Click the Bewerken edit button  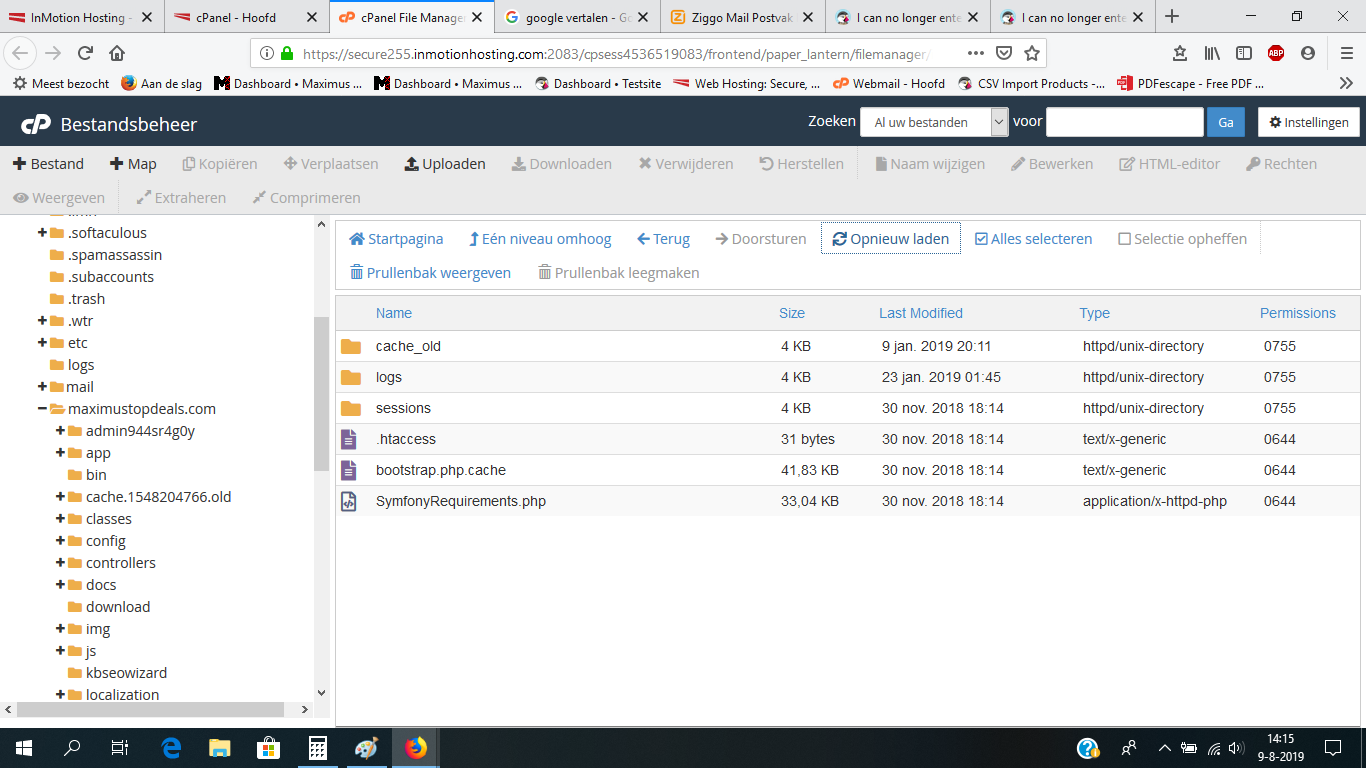1052,164
